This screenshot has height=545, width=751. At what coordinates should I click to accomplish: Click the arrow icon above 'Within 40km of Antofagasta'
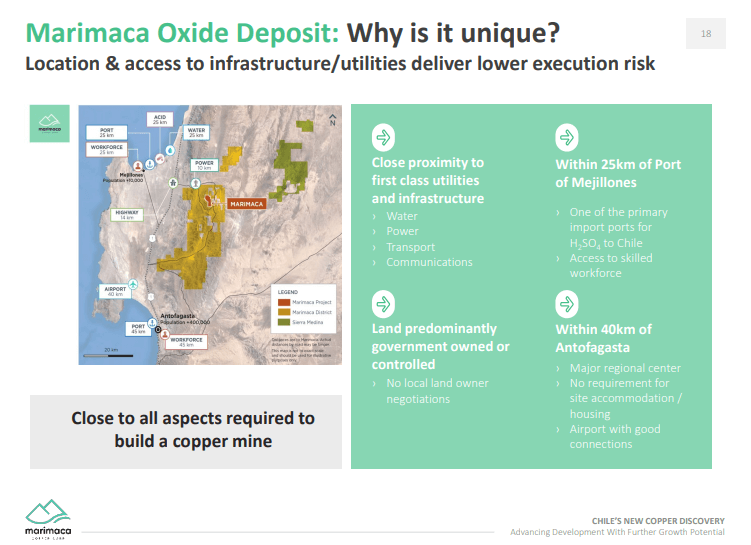(x=567, y=304)
